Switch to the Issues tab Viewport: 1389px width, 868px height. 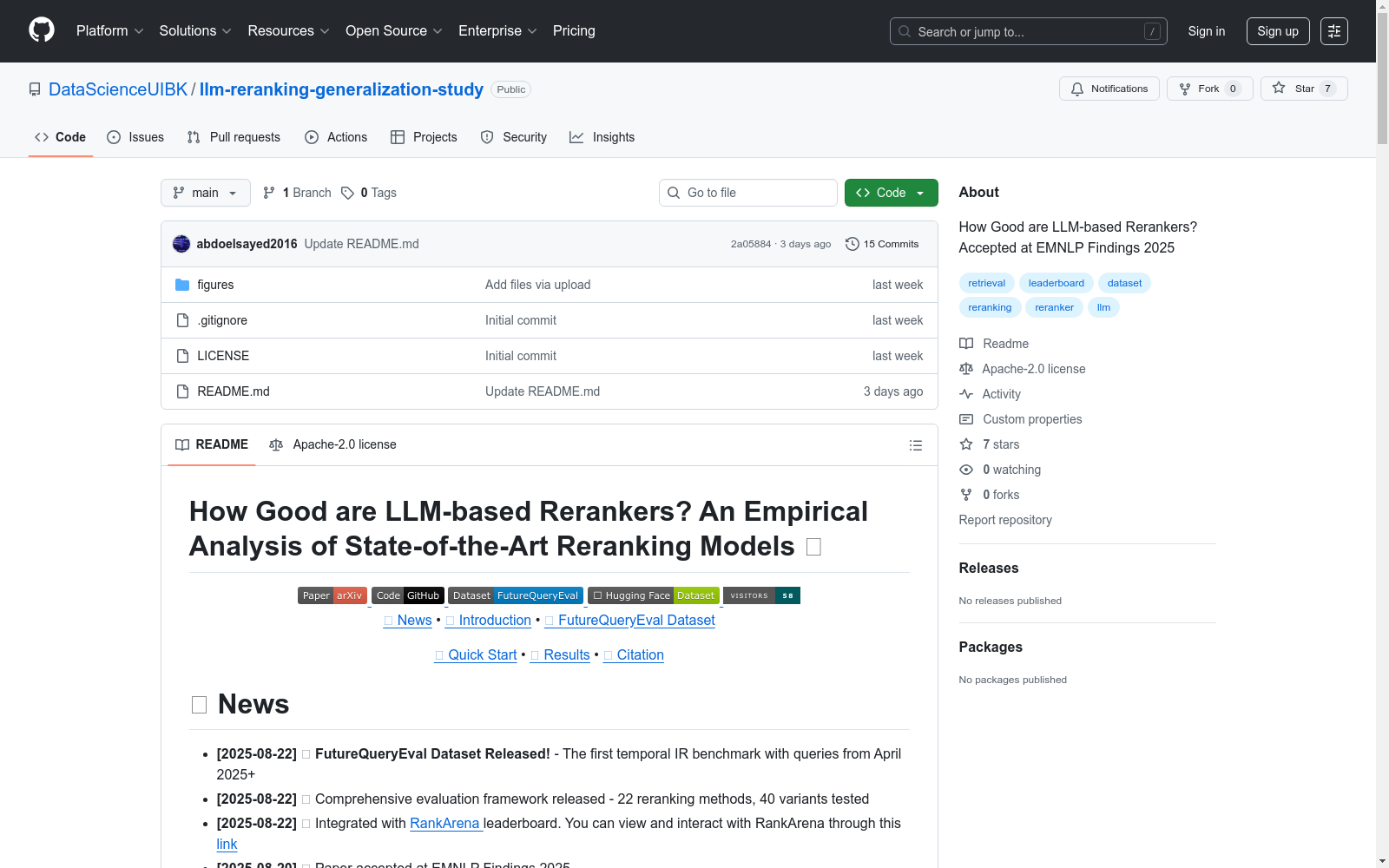point(135,137)
